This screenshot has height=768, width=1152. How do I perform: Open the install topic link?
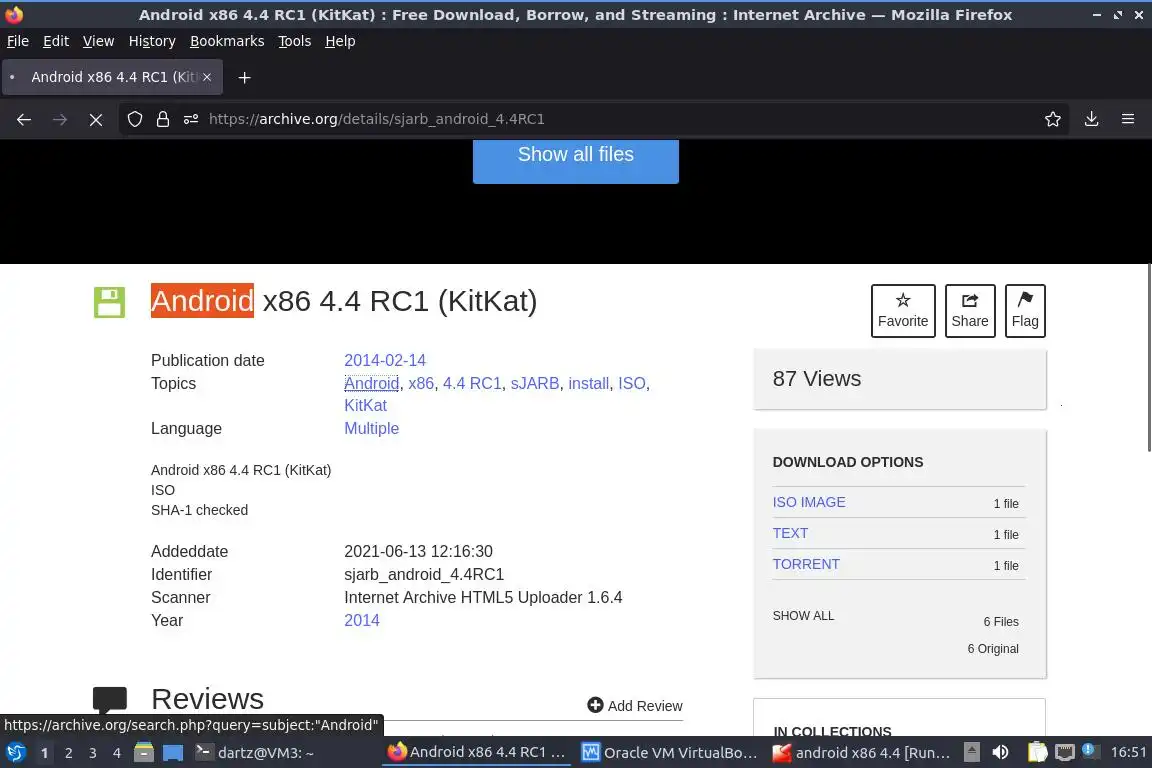click(588, 383)
